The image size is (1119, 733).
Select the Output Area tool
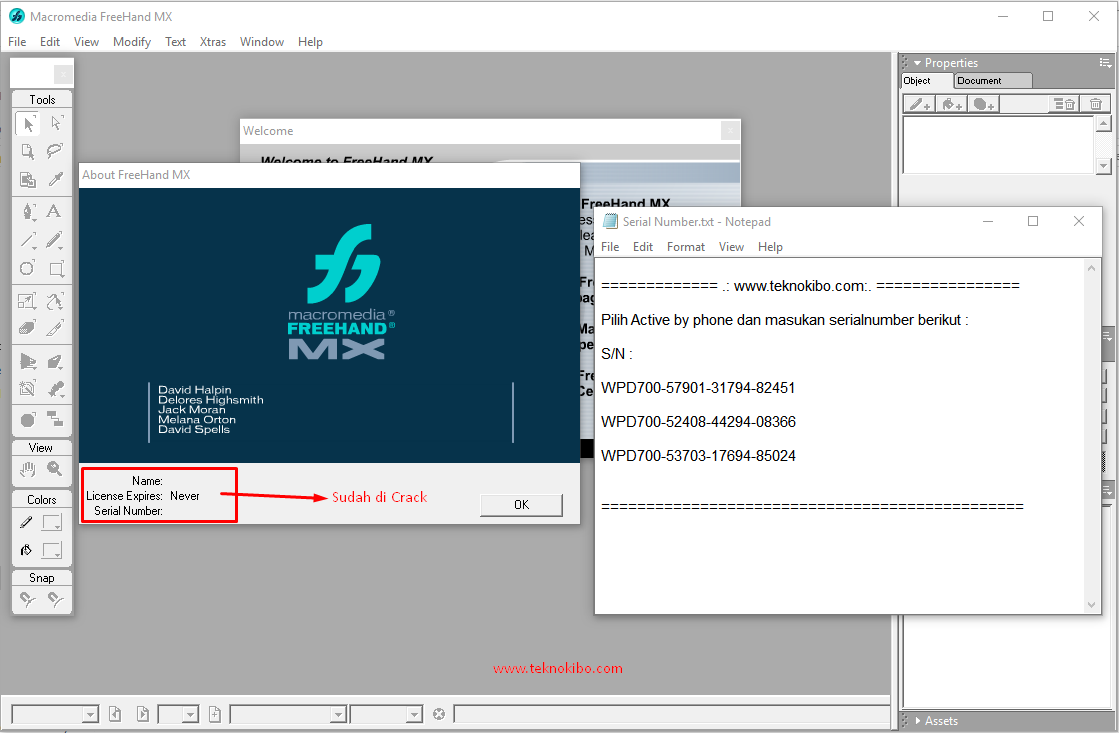coord(28,179)
